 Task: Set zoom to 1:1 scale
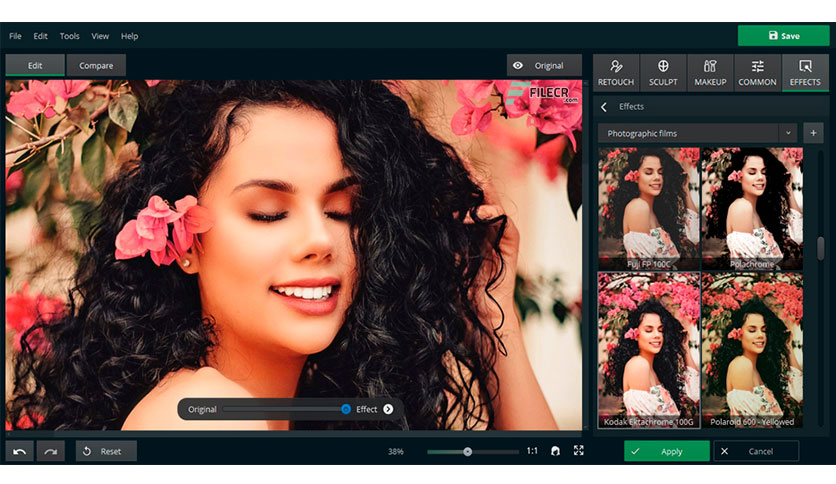click(x=532, y=451)
